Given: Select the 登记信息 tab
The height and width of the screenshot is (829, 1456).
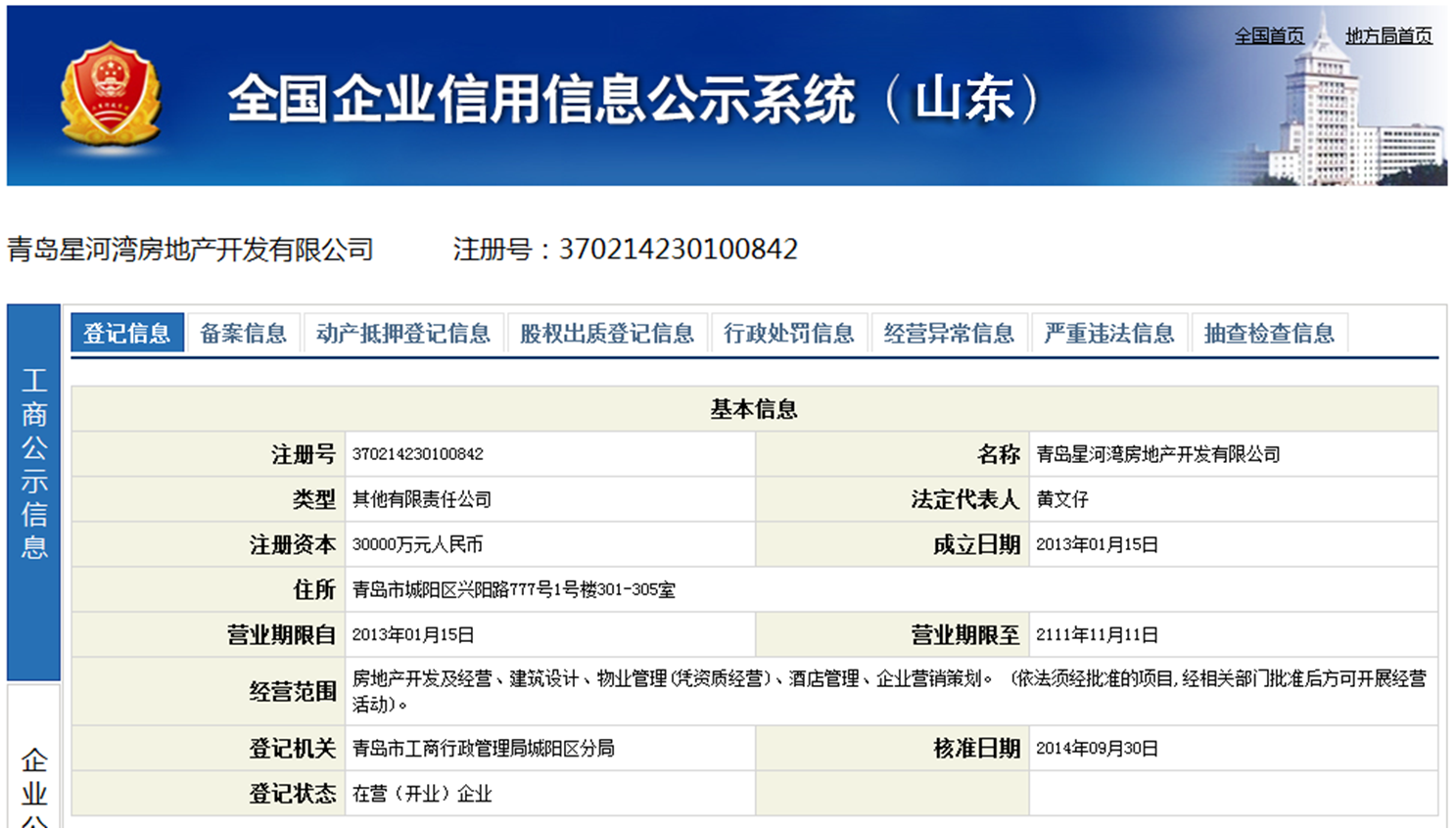Looking at the screenshot, I should 126,334.
